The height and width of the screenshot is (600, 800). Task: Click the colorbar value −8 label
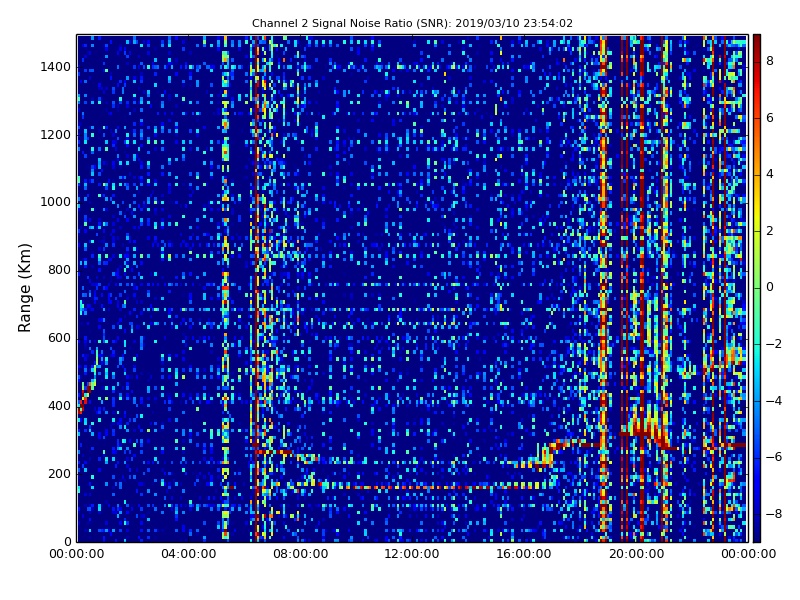tap(774, 514)
